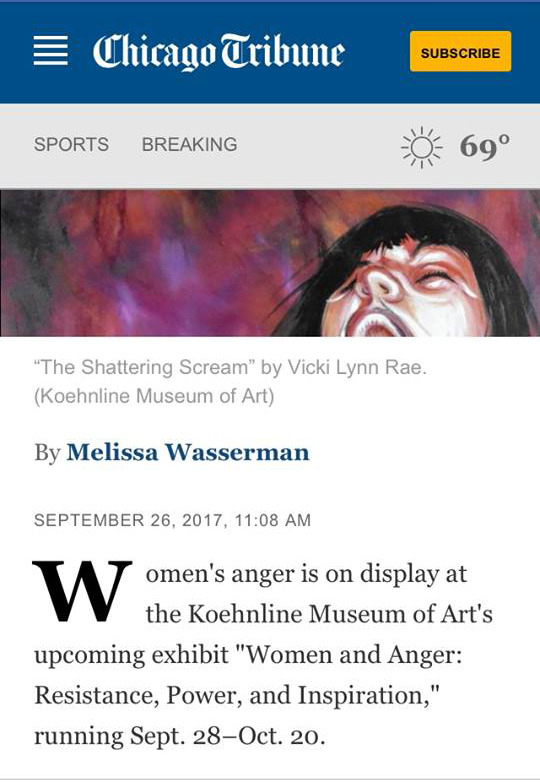Click the large drop cap W

click(x=82, y=591)
